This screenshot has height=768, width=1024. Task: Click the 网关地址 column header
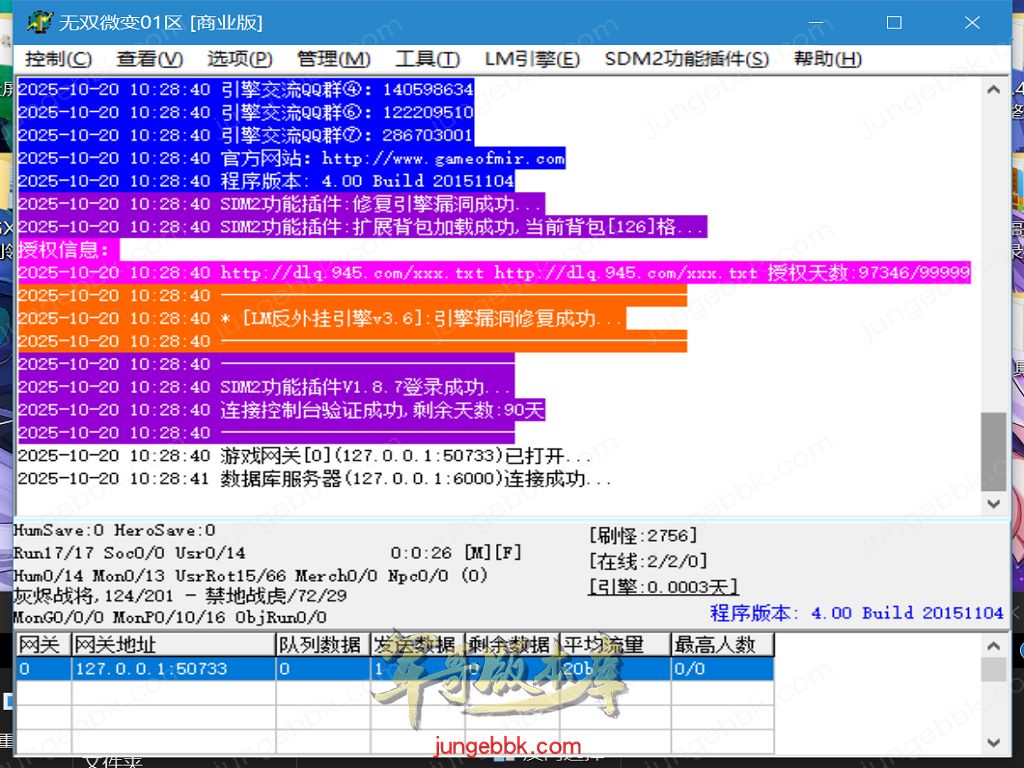coord(172,645)
